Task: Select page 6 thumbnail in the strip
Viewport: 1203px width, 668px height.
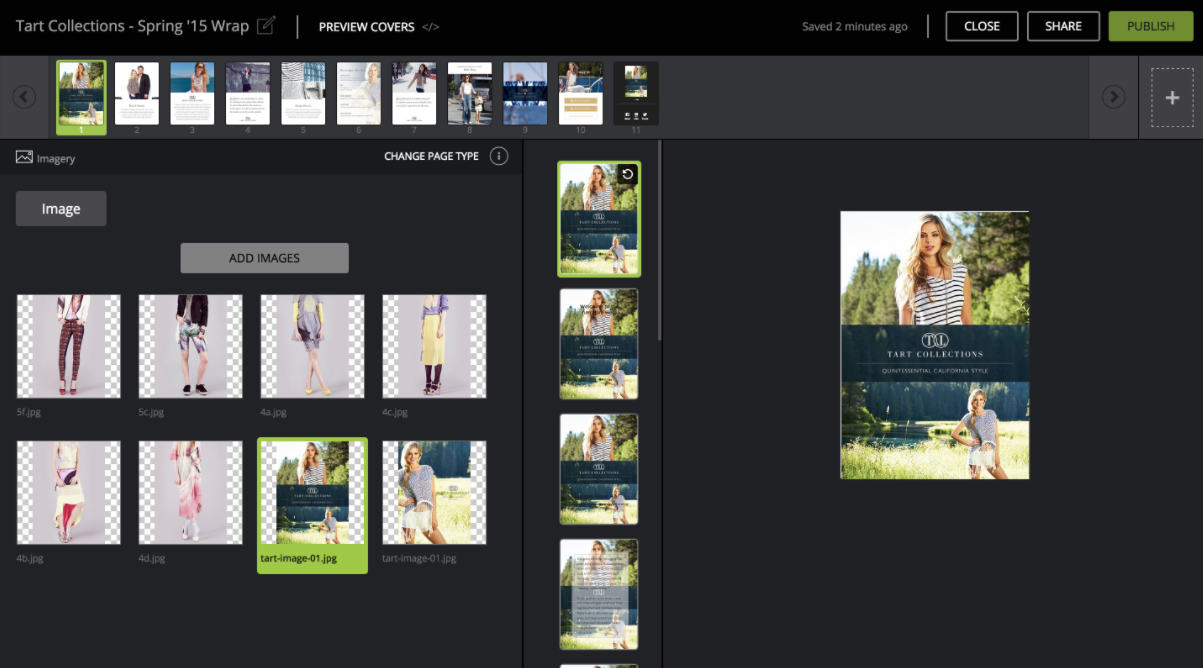Action: coord(359,94)
